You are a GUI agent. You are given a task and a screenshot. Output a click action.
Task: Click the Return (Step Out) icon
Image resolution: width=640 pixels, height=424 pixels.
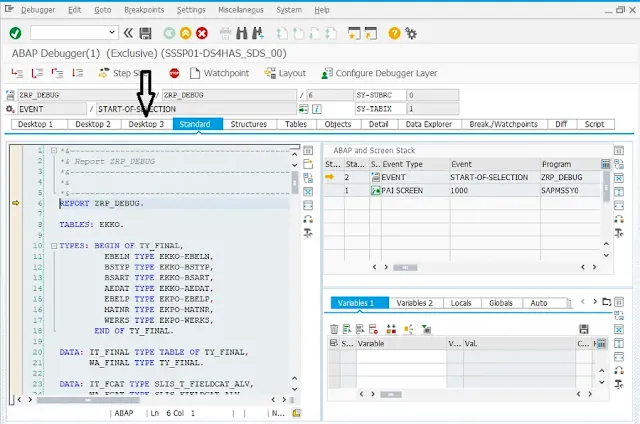click(57, 73)
